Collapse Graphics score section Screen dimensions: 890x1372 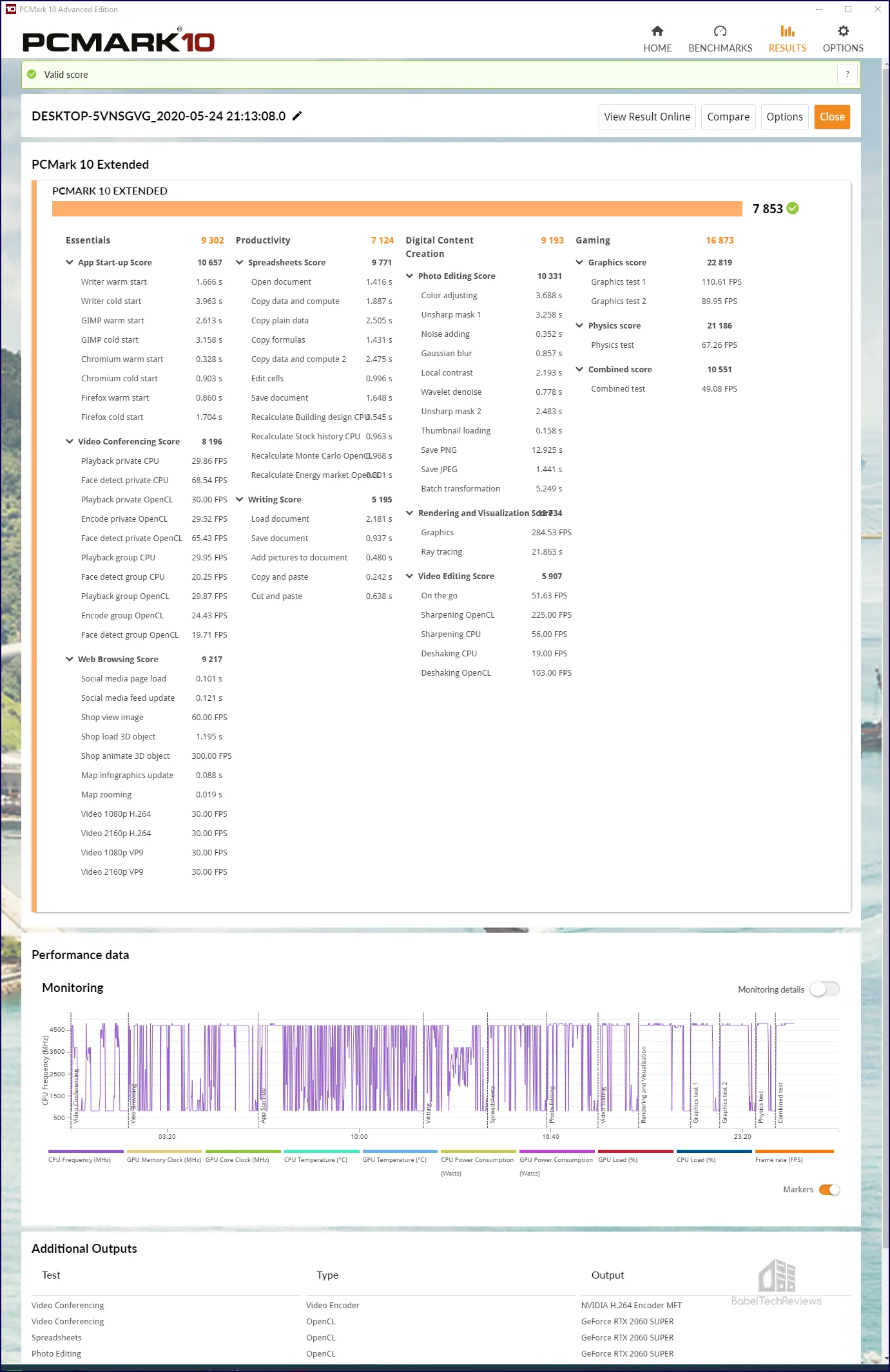[x=579, y=262]
